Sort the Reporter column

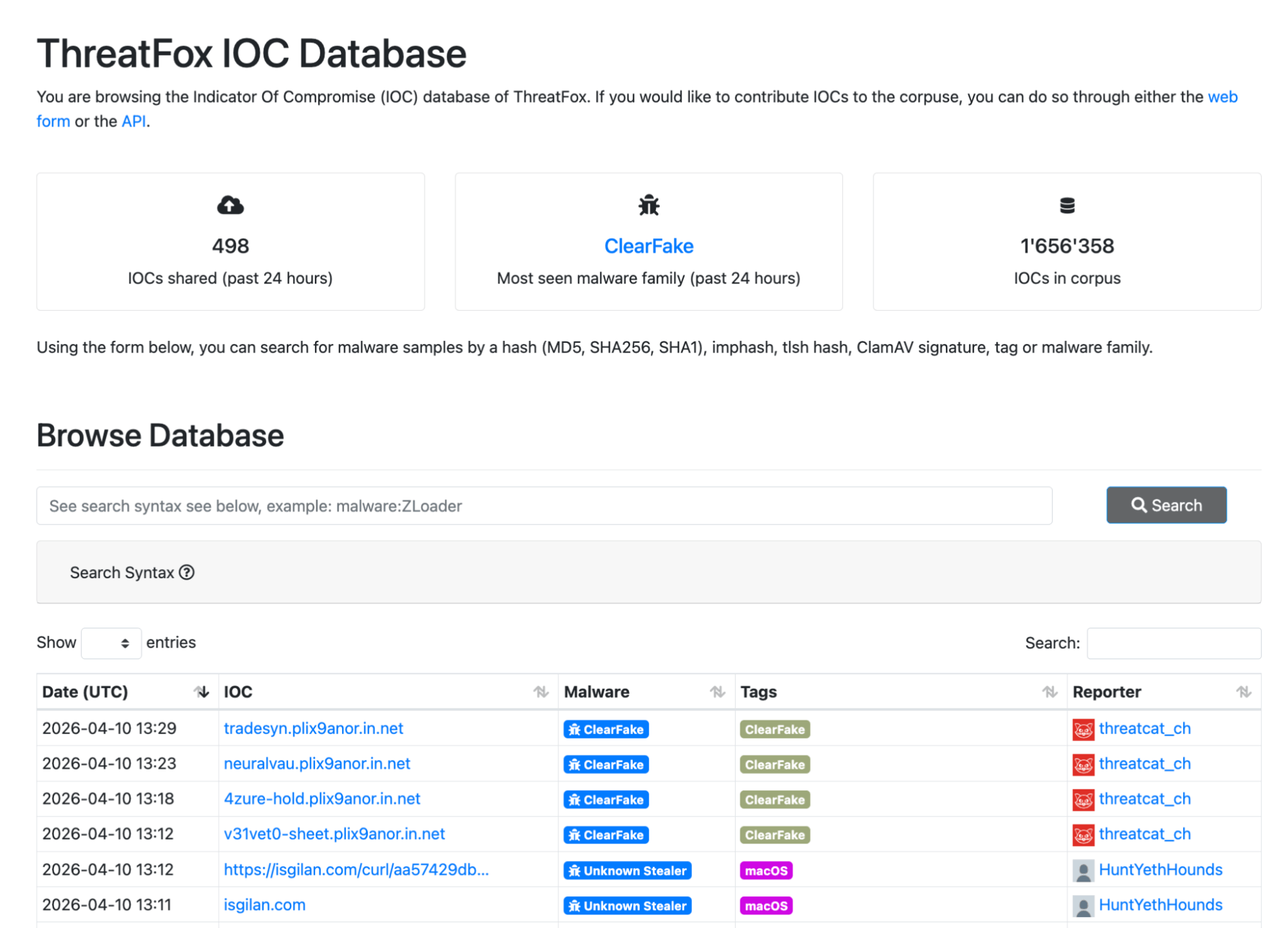1244,691
